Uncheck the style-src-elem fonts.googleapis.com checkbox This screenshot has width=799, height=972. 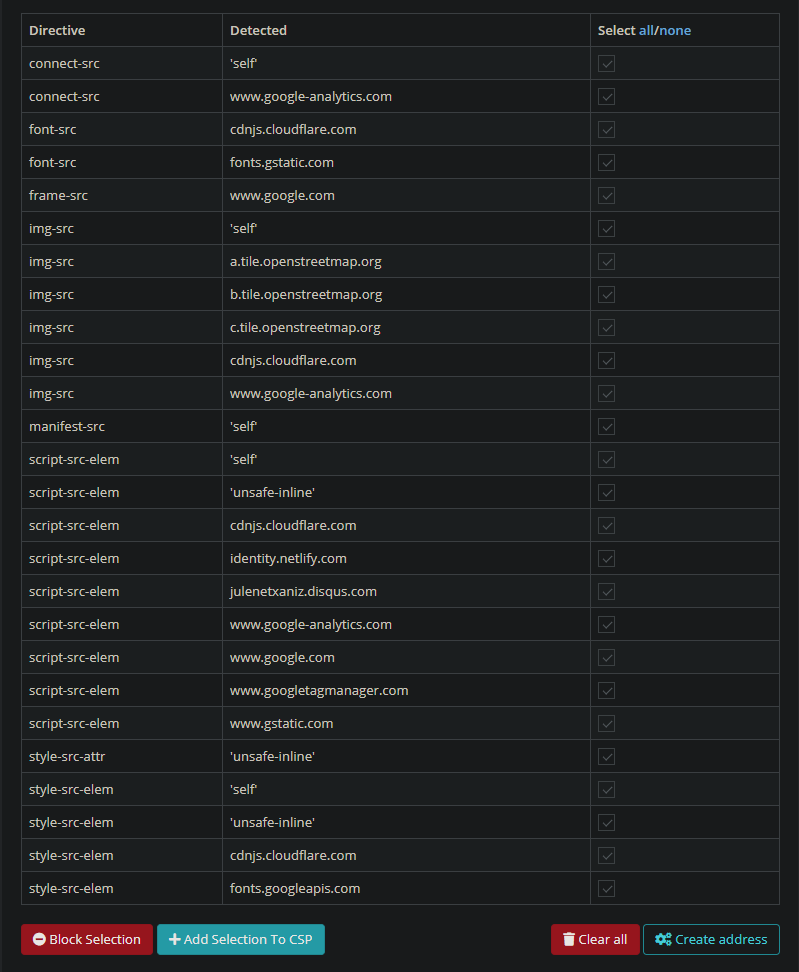pos(606,888)
